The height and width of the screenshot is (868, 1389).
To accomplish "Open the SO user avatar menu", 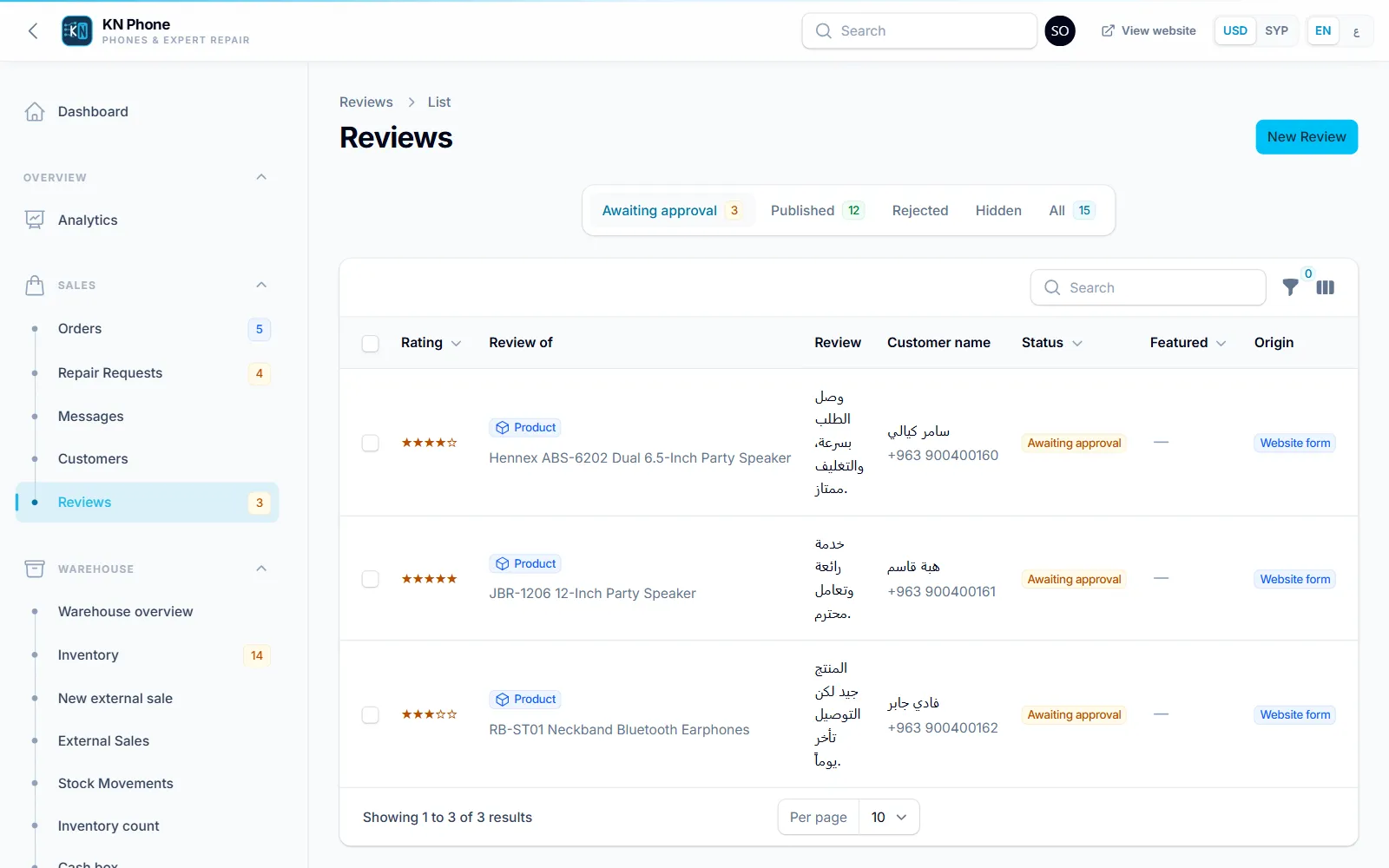I will (x=1060, y=31).
